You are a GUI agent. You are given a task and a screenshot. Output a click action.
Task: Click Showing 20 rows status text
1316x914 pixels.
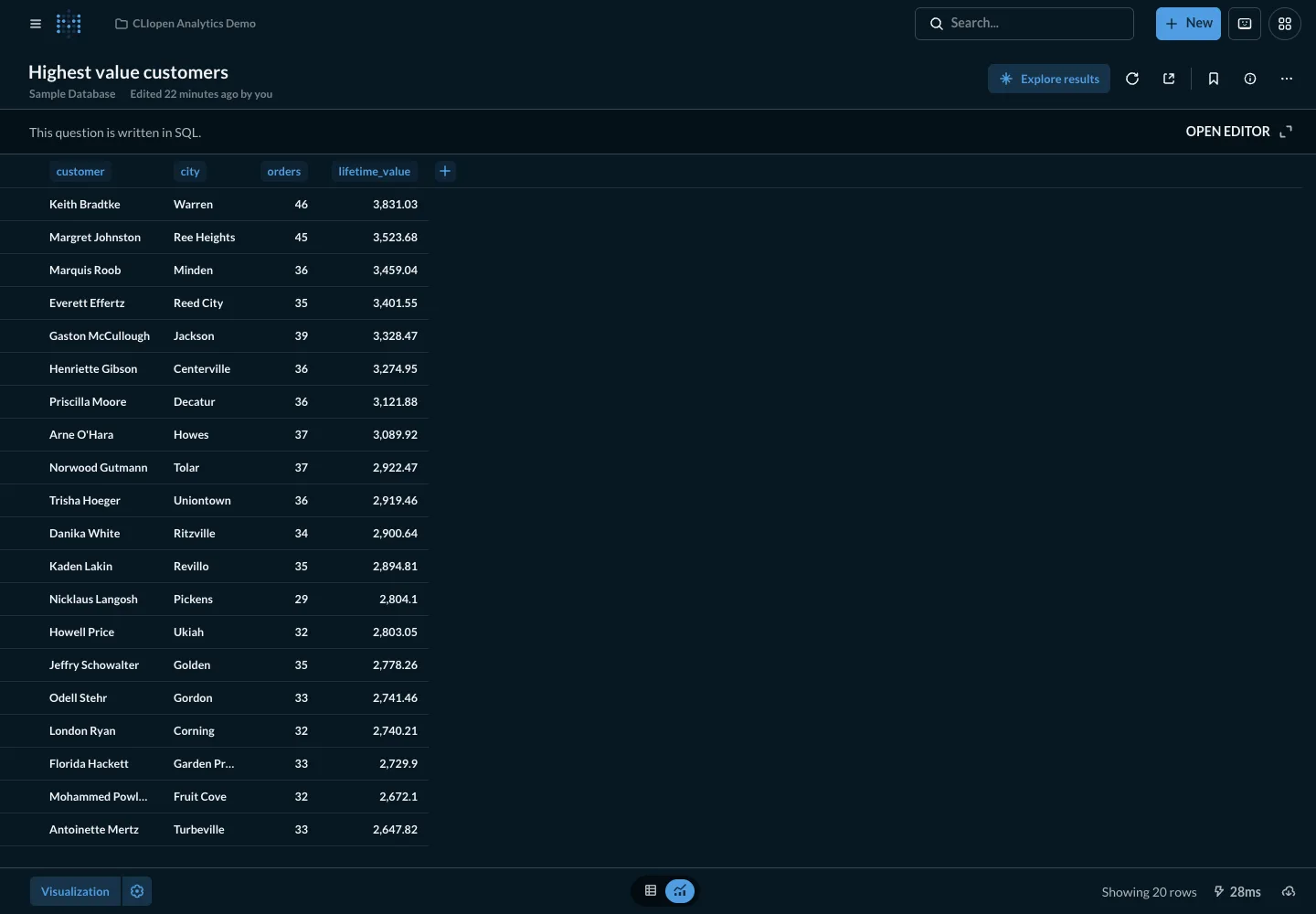pyautogui.click(x=1149, y=892)
